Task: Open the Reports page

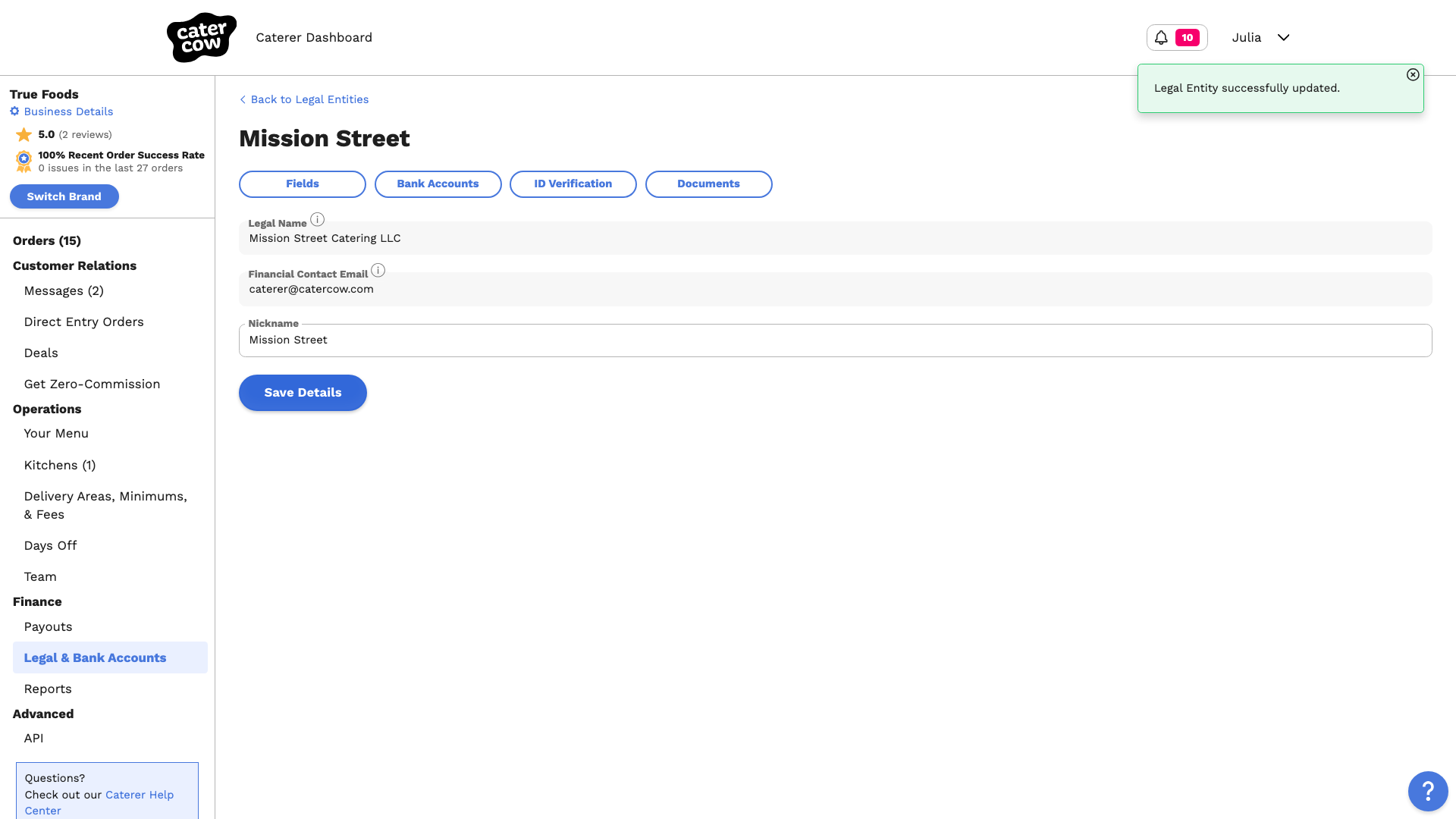Action: [48, 689]
